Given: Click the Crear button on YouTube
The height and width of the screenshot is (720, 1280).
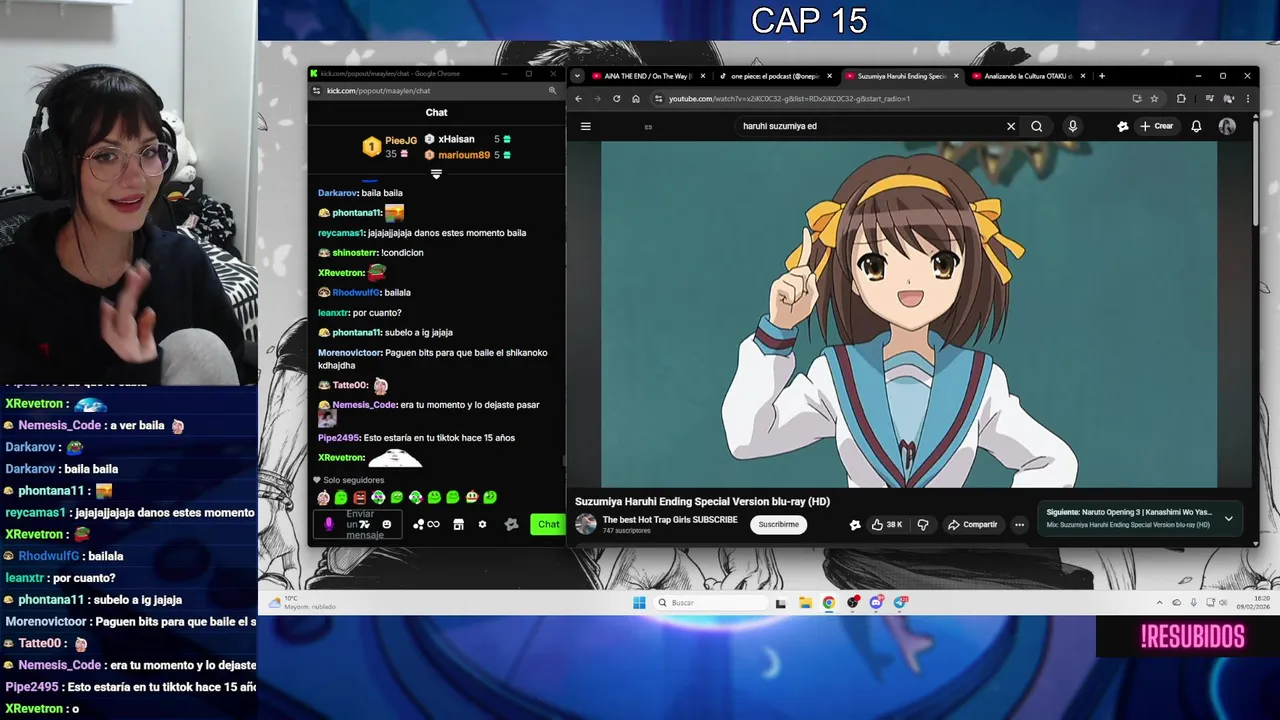Looking at the screenshot, I should [1157, 126].
